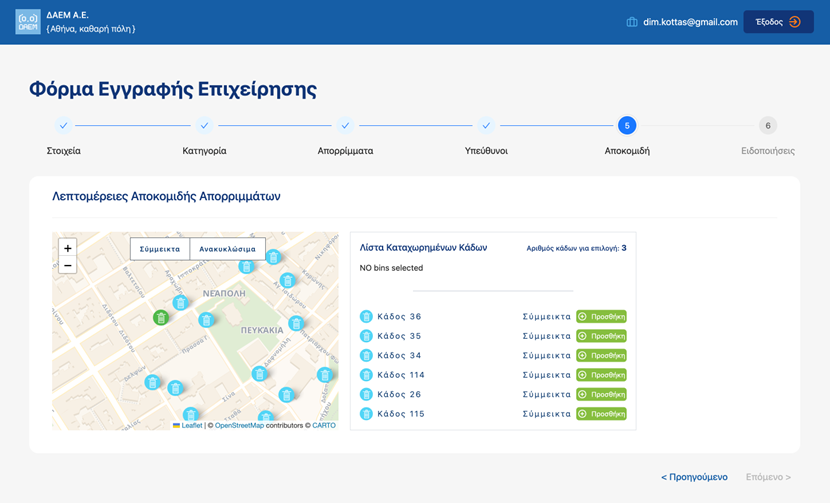This screenshot has width=830, height=503.
Task: Click the green bin marker on map
Action: pos(160,317)
